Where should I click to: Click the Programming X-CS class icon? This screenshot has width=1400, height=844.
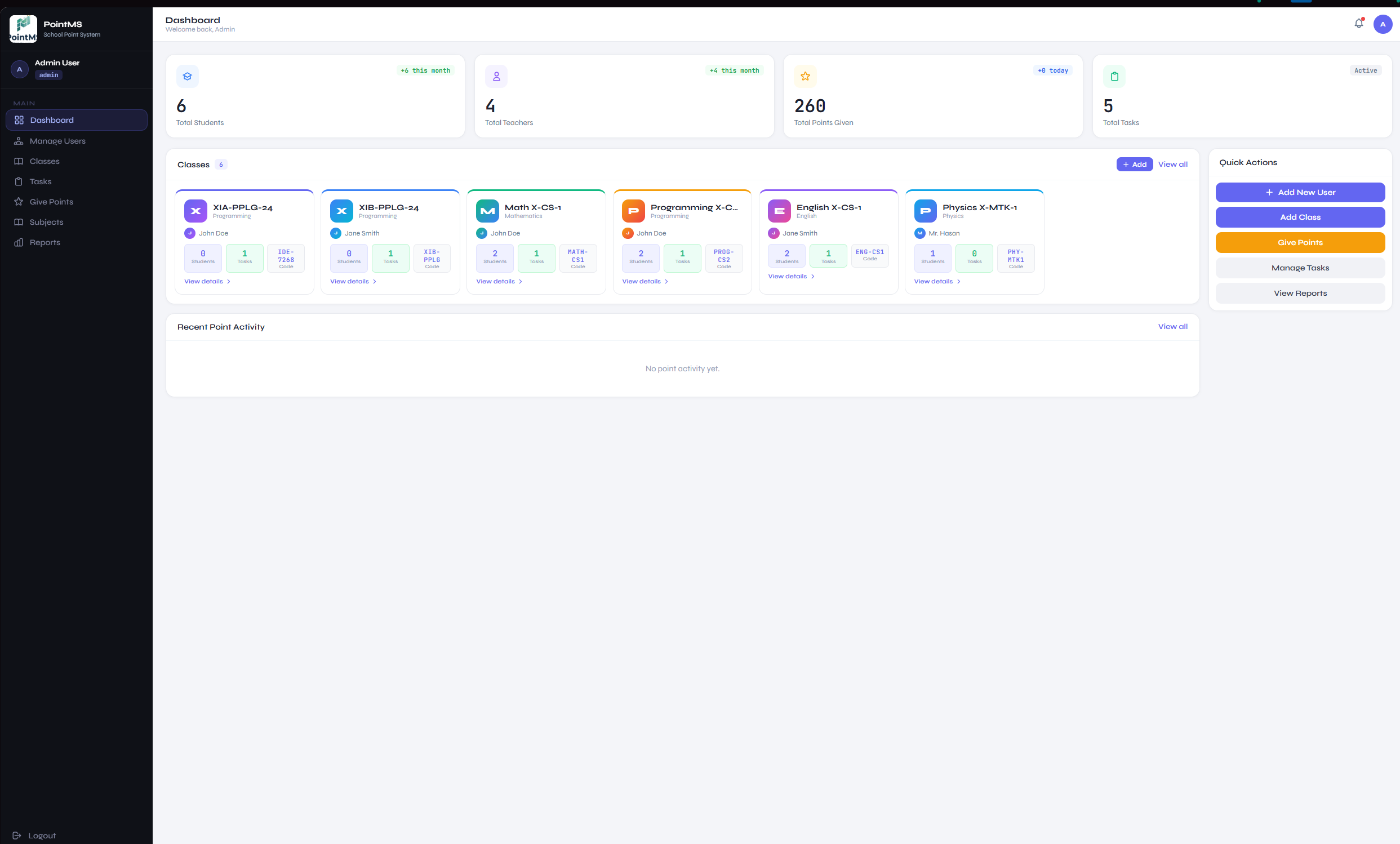(634, 211)
